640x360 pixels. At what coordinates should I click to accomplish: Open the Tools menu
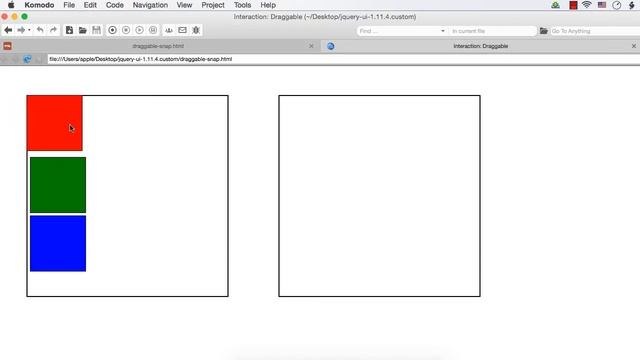tap(242, 5)
